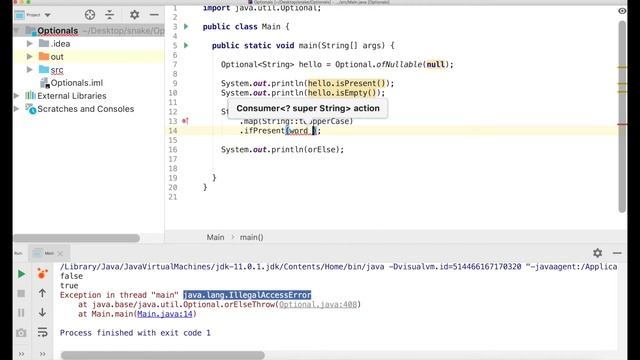640x360 pixels.
Task: Click the down stack trace arrow
Action: click(42, 312)
